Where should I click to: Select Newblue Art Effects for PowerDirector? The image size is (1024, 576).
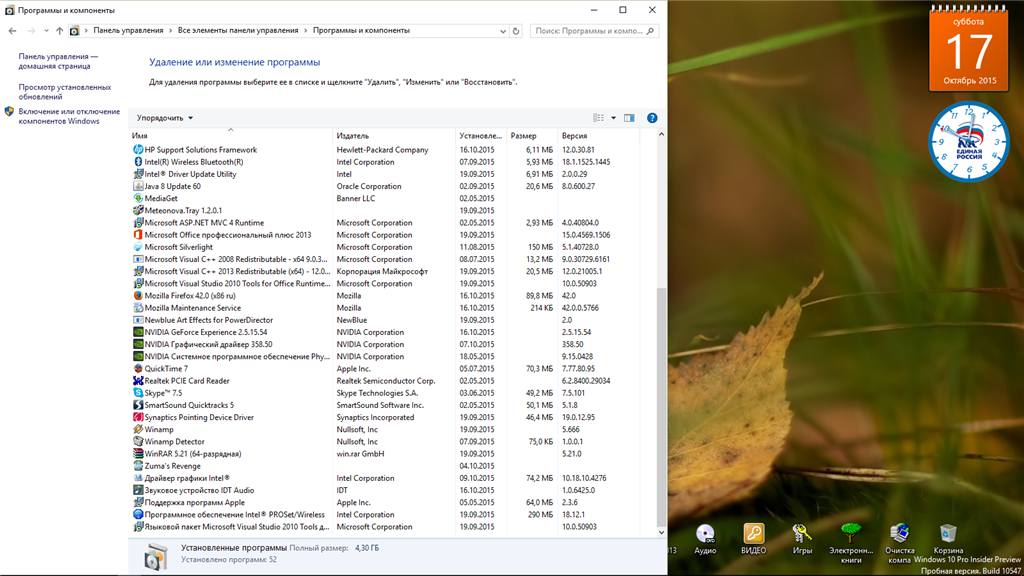383,320
